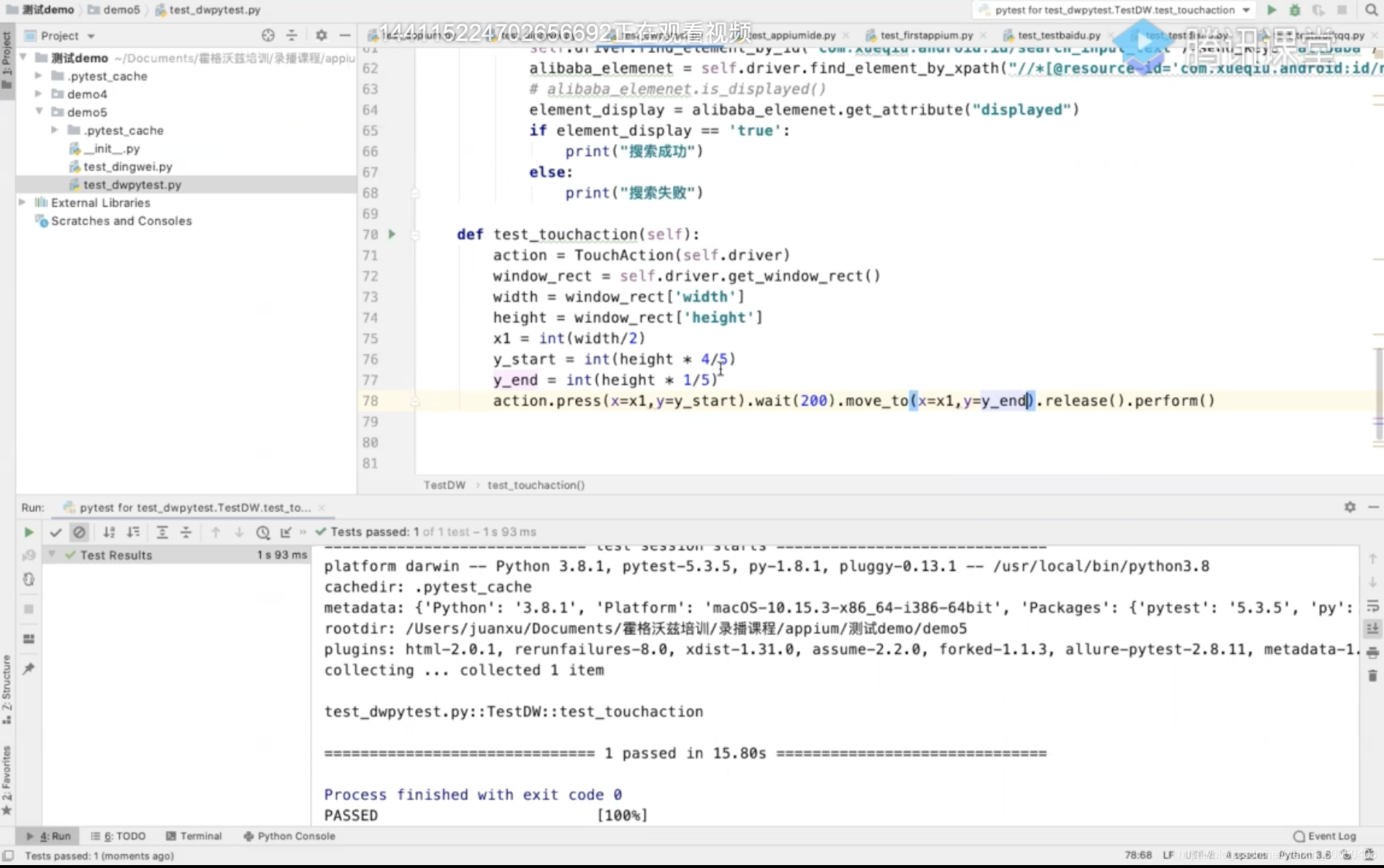Open the Event Log
The width and height of the screenshot is (1384, 868).
pyautogui.click(x=1325, y=836)
